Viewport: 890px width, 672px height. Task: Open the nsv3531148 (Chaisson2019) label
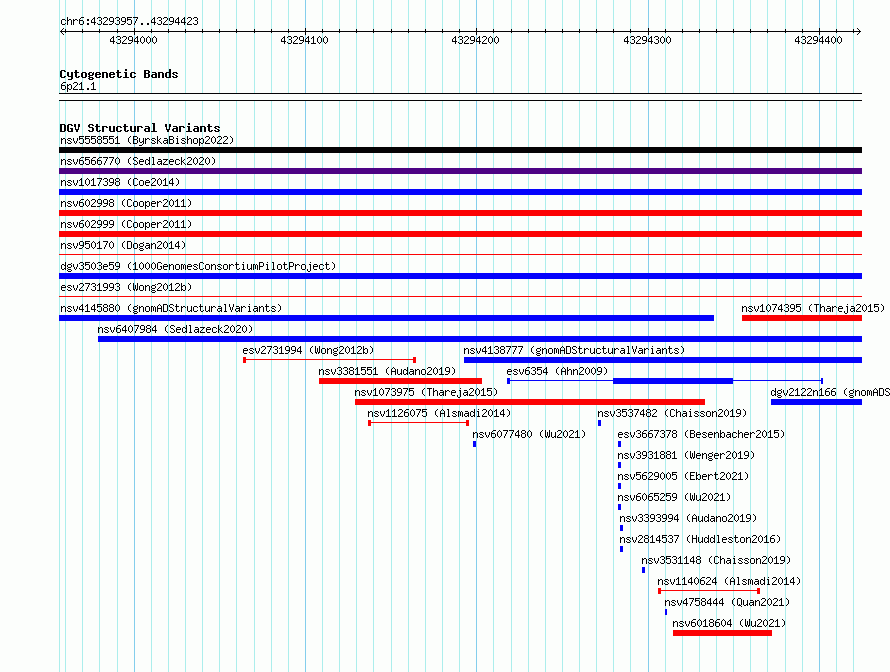pyautogui.click(x=716, y=560)
